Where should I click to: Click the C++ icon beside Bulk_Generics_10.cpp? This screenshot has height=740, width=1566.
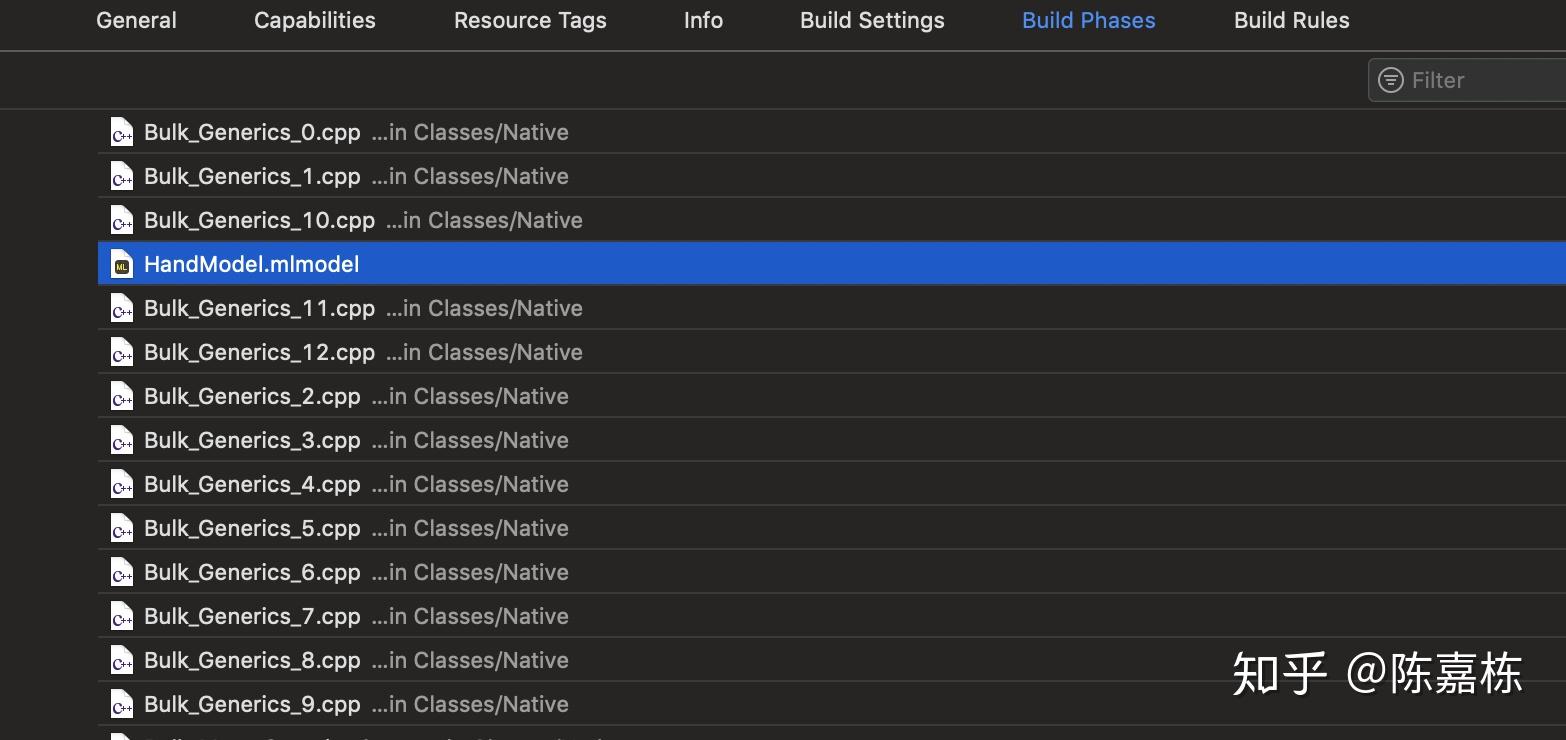[x=122, y=221]
